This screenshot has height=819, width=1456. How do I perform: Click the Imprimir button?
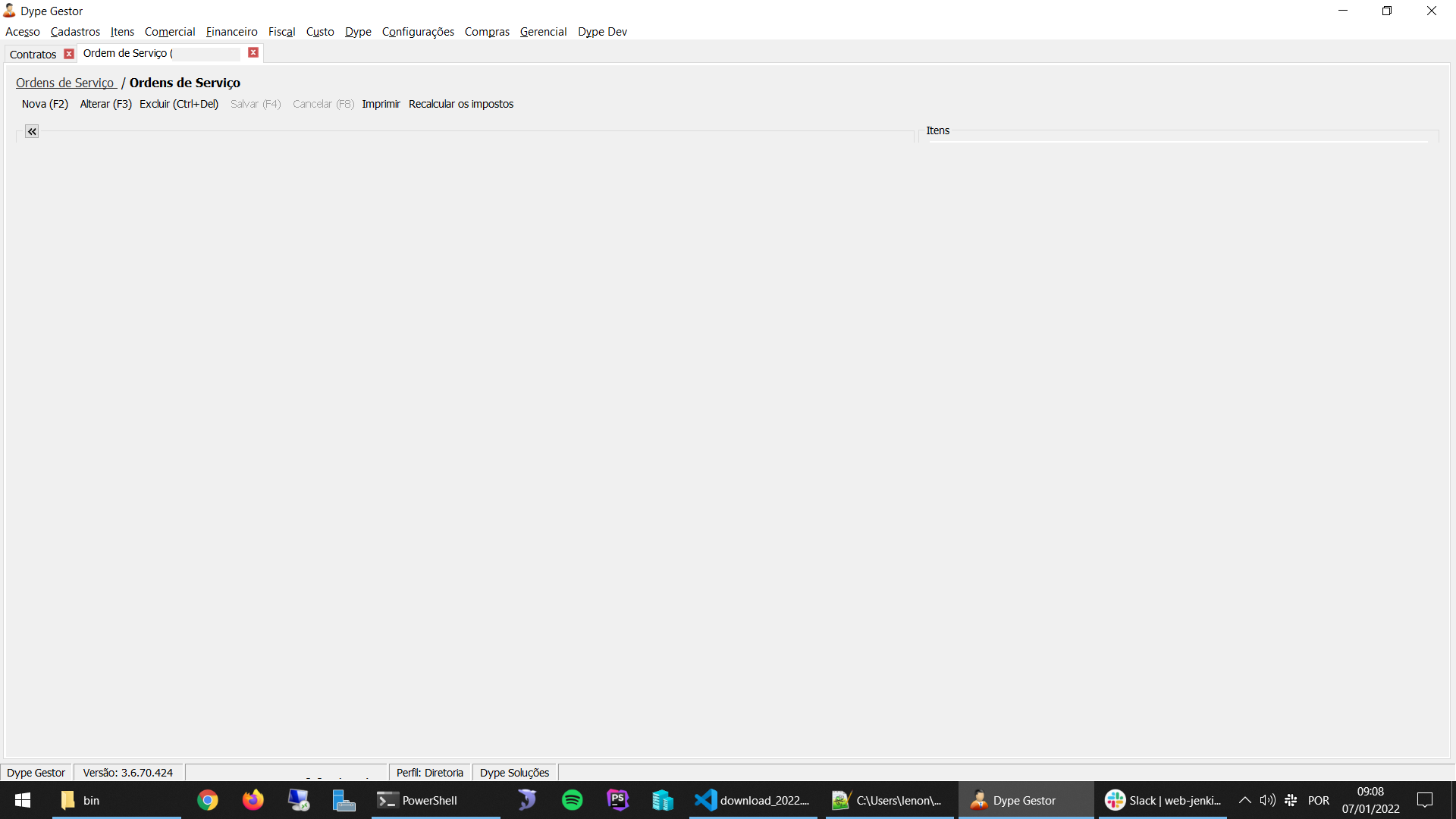(381, 104)
